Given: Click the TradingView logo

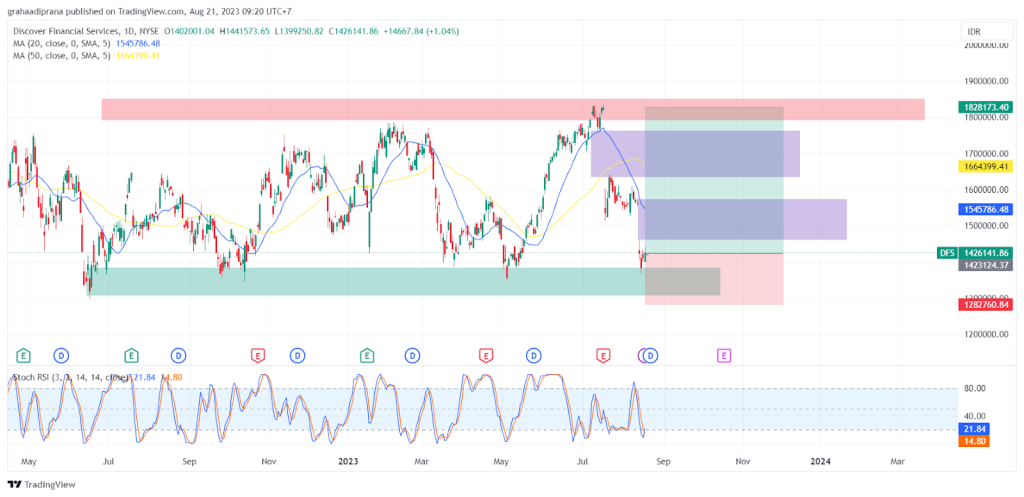Looking at the screenshot, I should 41,485.
